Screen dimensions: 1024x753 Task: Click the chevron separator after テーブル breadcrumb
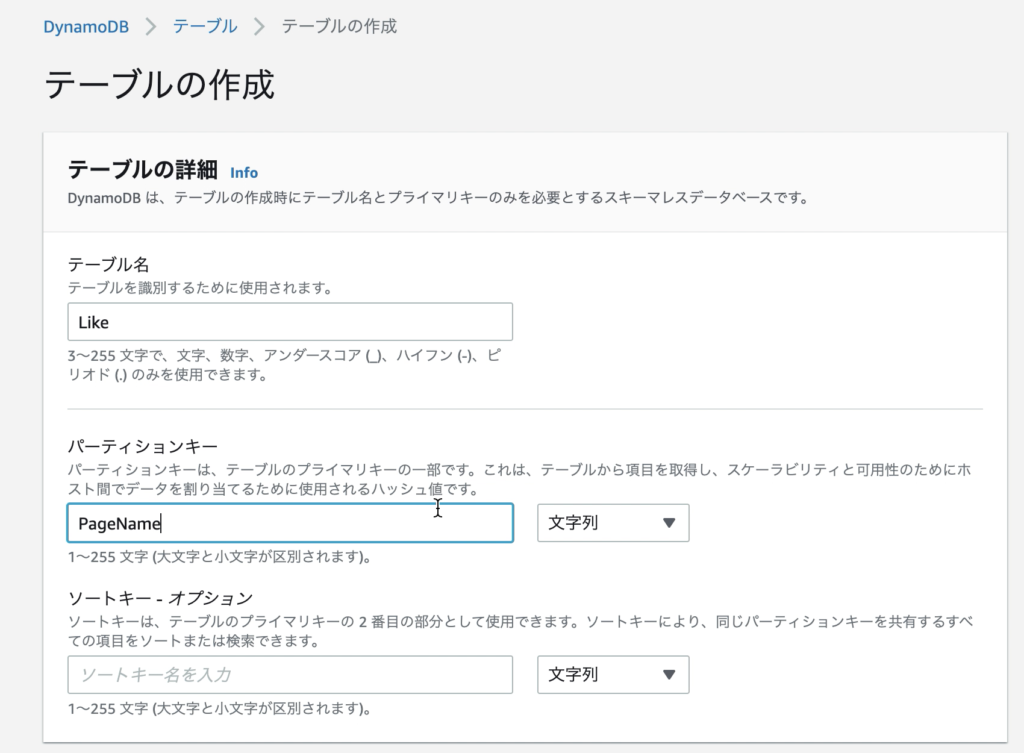click(x=259, y=27)
